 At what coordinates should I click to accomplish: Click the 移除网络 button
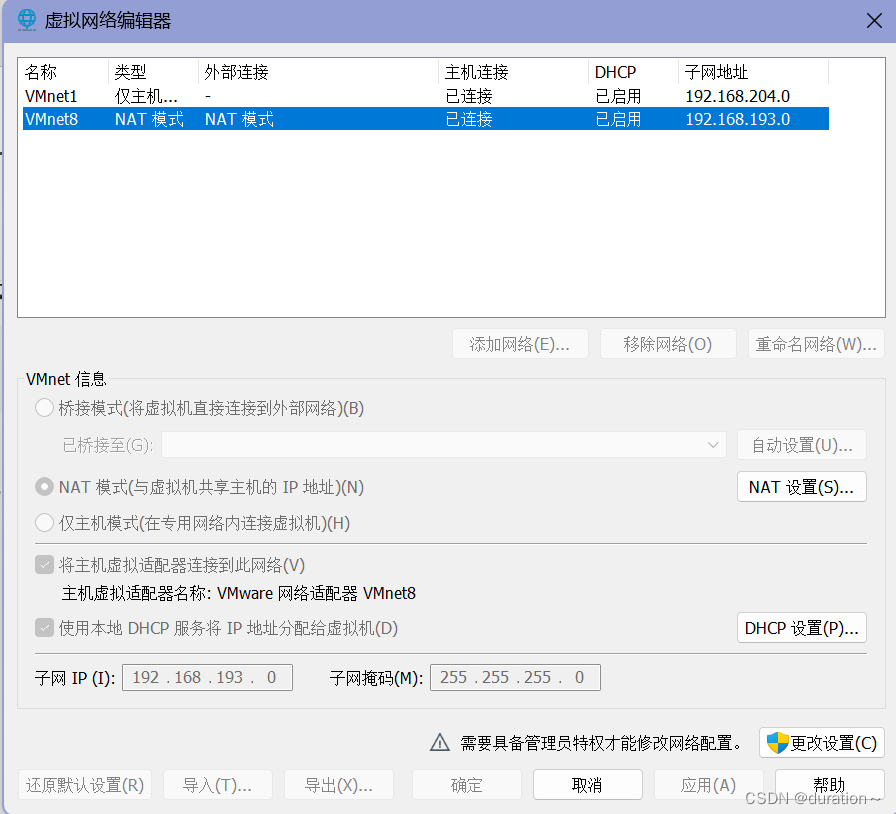point(667,343)
